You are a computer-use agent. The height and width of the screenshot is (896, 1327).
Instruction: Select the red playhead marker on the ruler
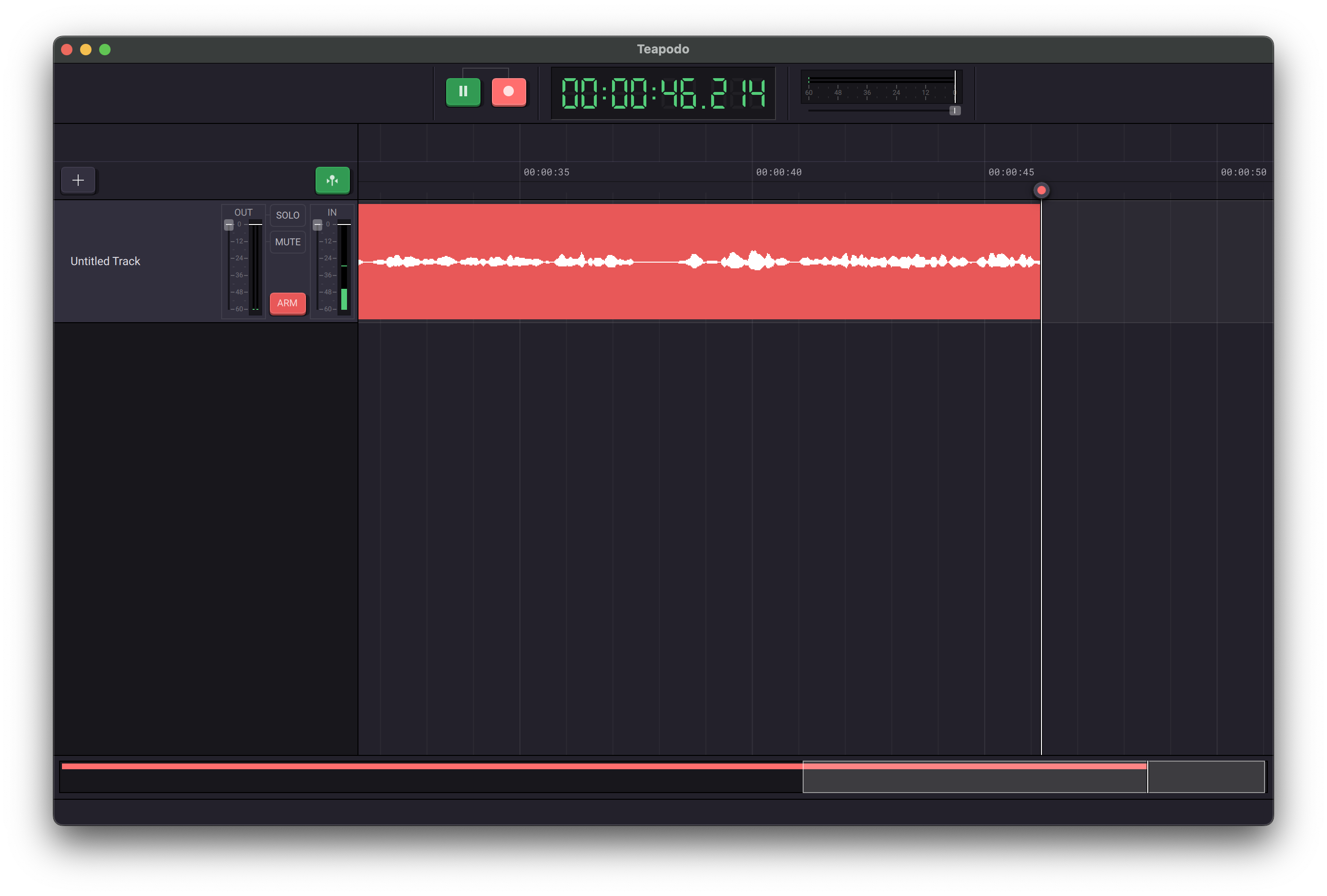1041,190
